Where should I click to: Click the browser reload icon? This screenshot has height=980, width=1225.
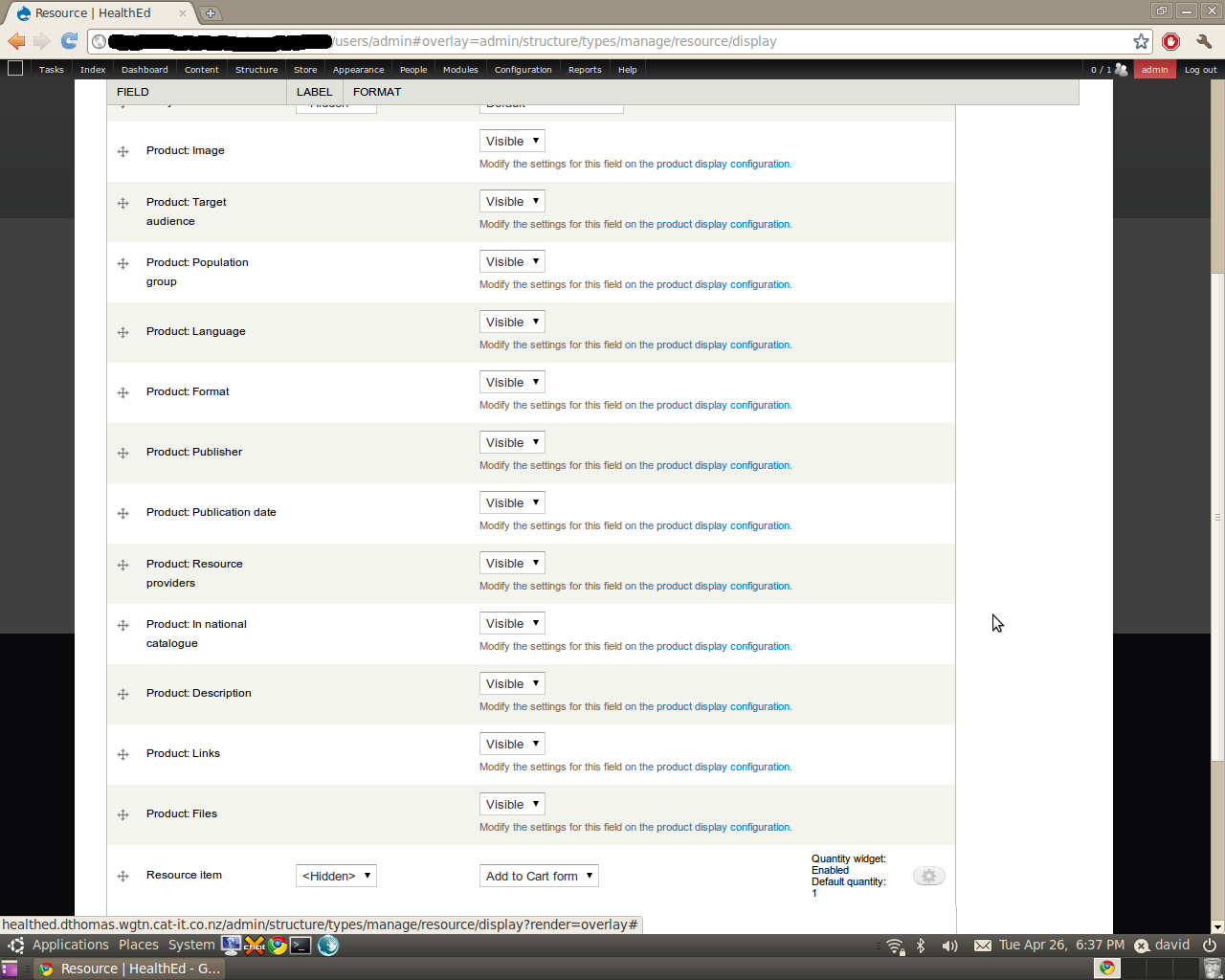[x=69, y=40]
